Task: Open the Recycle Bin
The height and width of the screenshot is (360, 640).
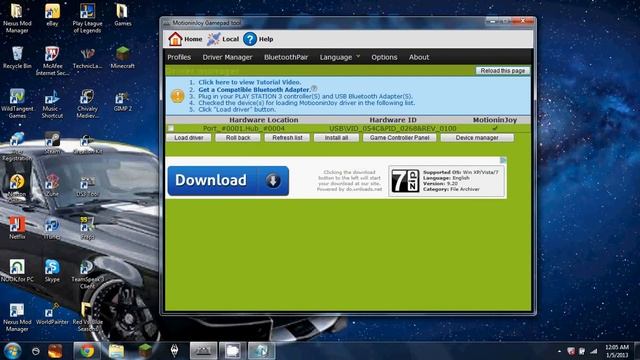Action: pos(17,57)
